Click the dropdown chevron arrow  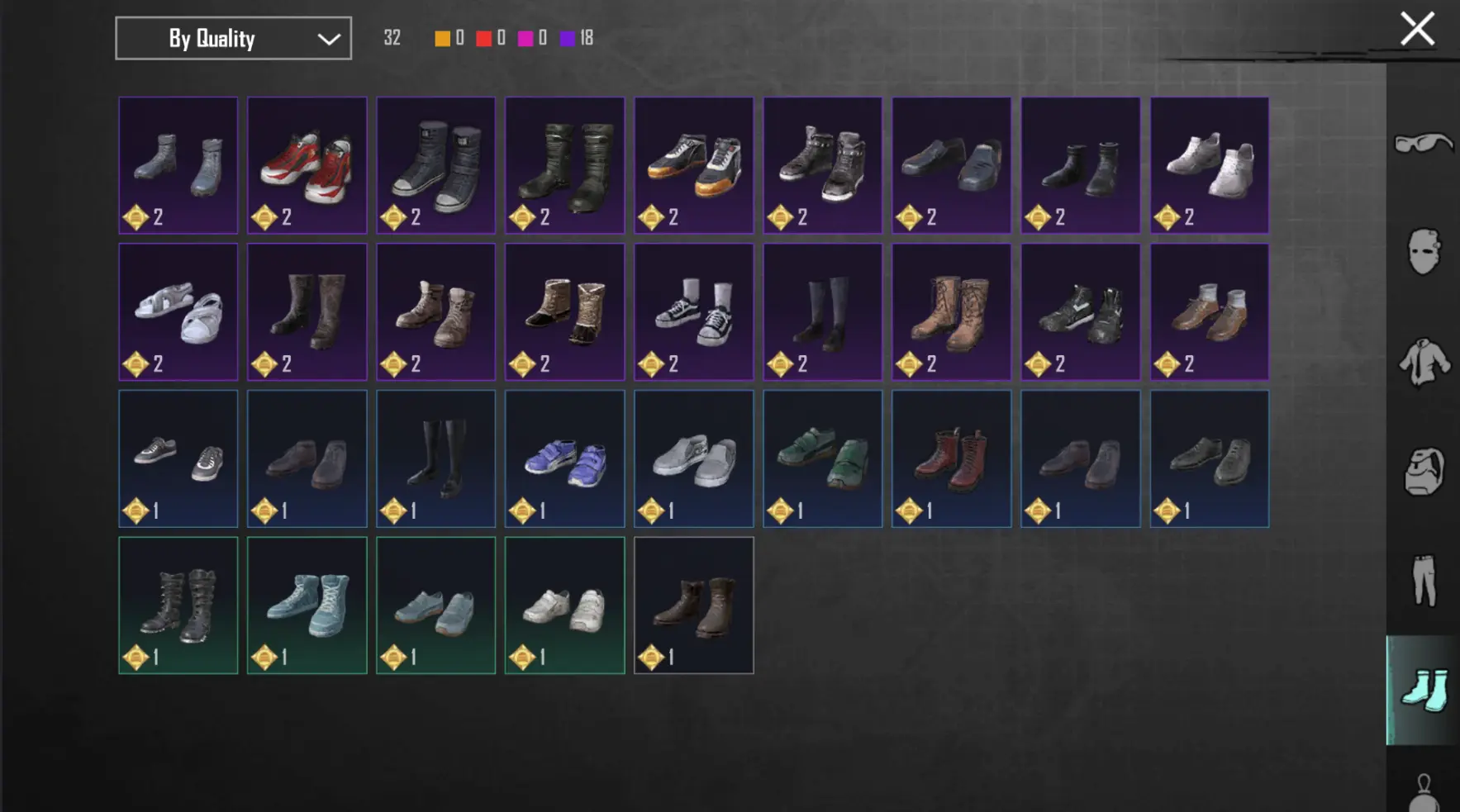click(329, 39)
